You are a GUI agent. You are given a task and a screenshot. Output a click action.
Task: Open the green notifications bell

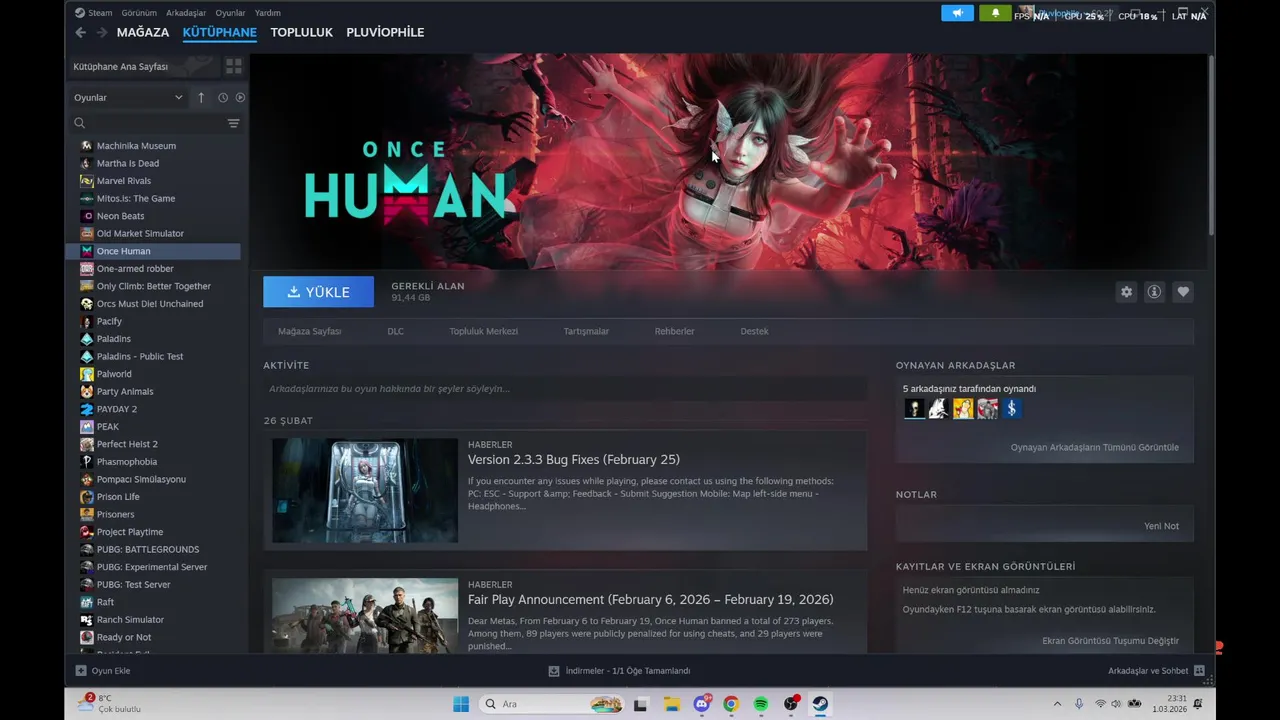click(x=995, y=13)
